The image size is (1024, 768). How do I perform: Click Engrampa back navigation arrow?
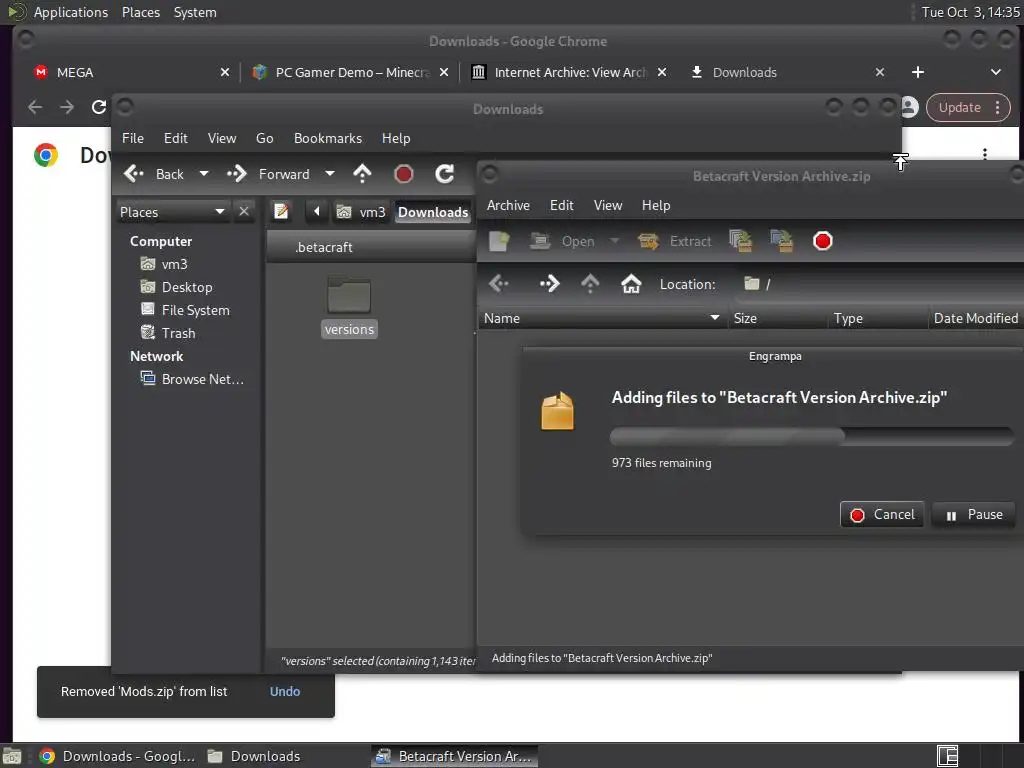click(x=499, y=283)
